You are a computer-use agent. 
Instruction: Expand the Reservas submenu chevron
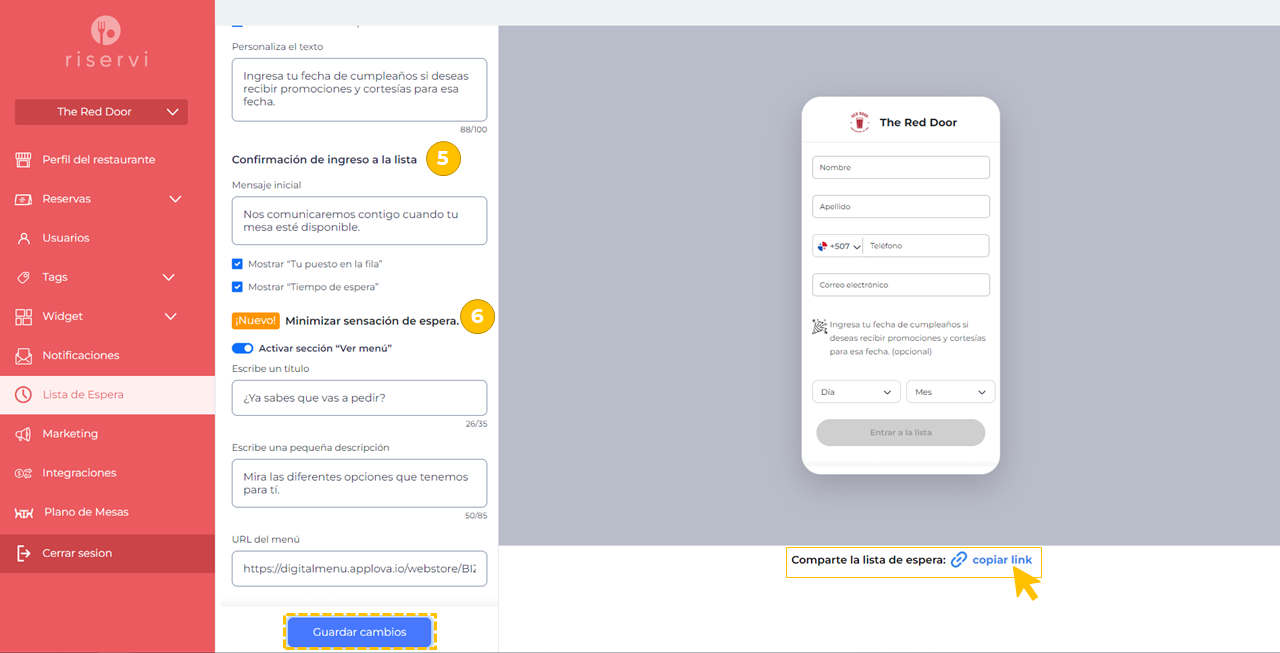[175, 199]
